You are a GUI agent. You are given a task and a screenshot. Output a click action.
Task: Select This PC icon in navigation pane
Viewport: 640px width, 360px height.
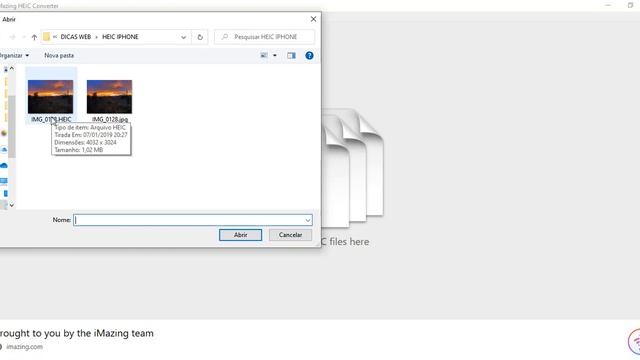tap(4, 181)
